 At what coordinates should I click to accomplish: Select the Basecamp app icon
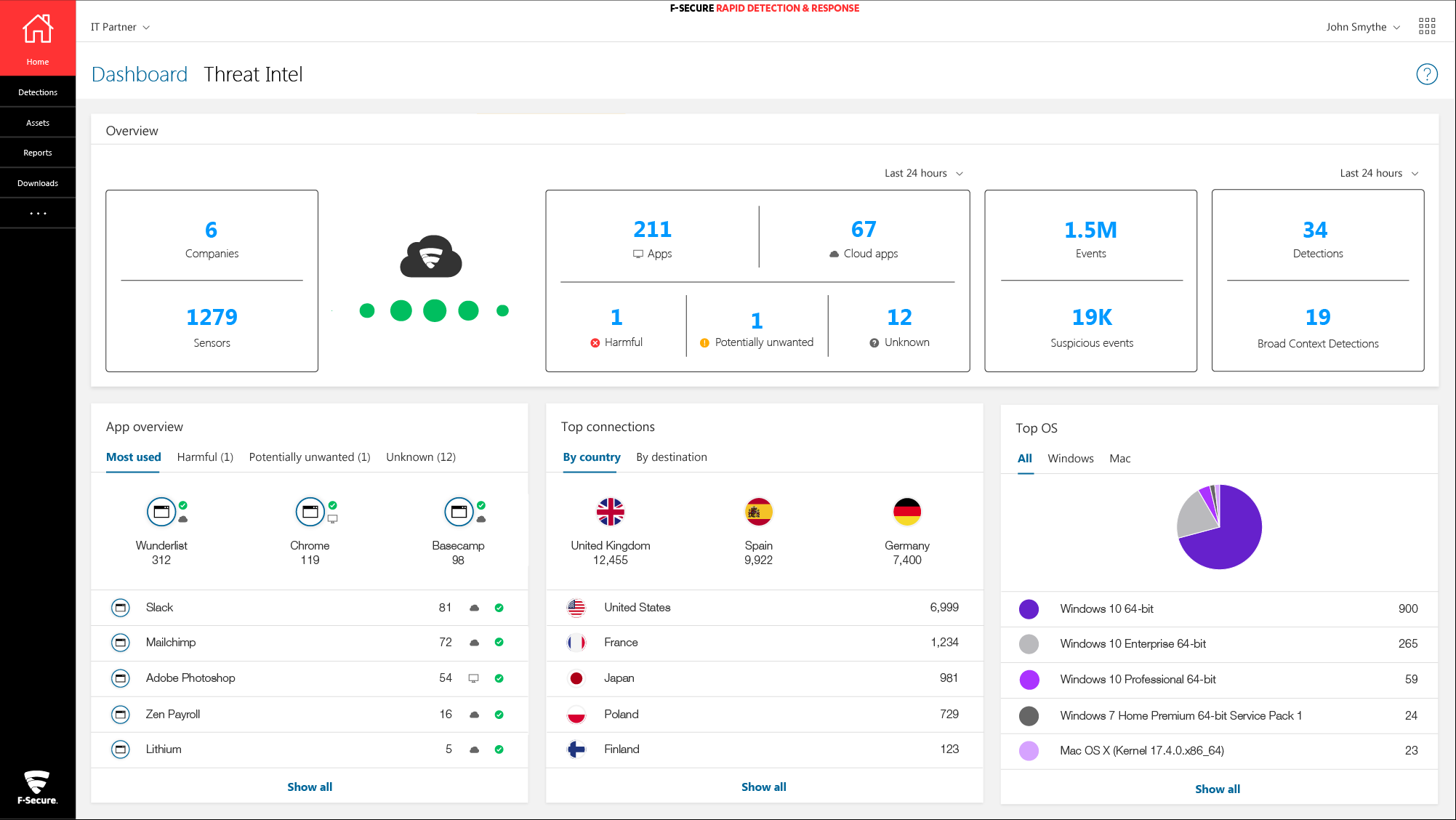(459, 512)
